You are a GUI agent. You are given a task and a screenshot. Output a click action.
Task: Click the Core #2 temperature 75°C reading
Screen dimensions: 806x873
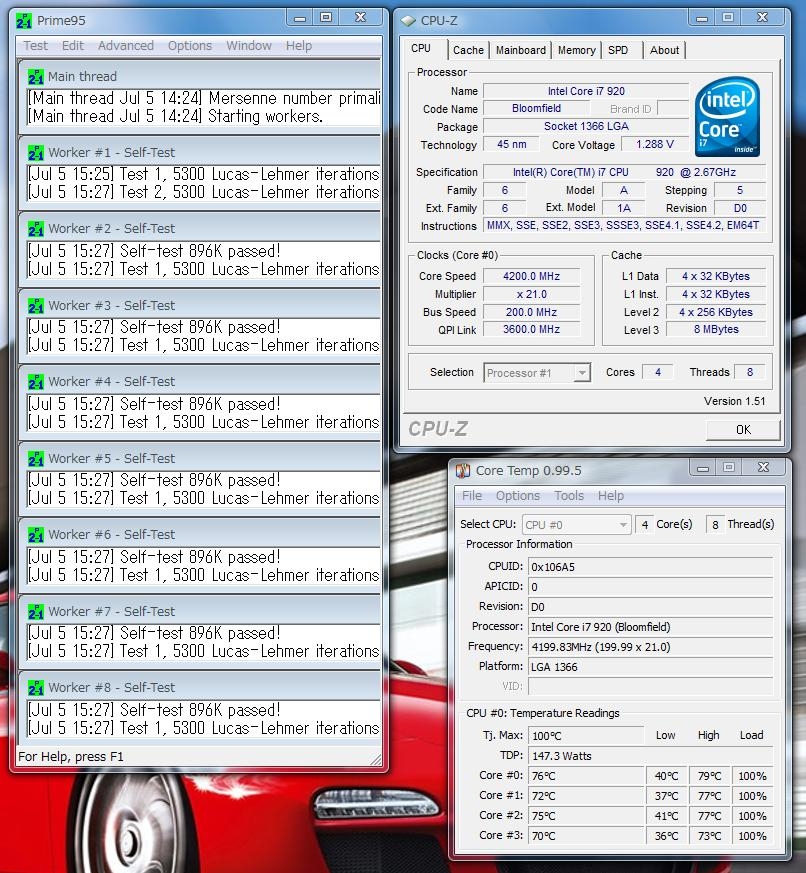point(586,816)
